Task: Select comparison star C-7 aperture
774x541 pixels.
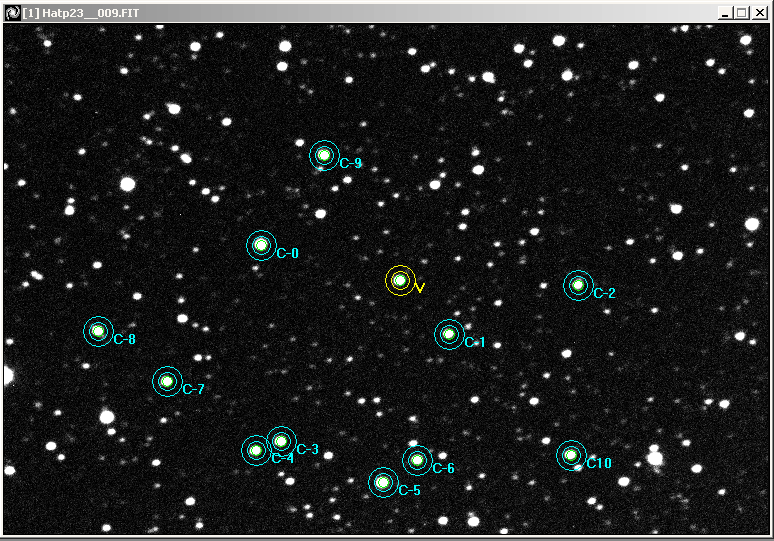Action: coord(167,381)
